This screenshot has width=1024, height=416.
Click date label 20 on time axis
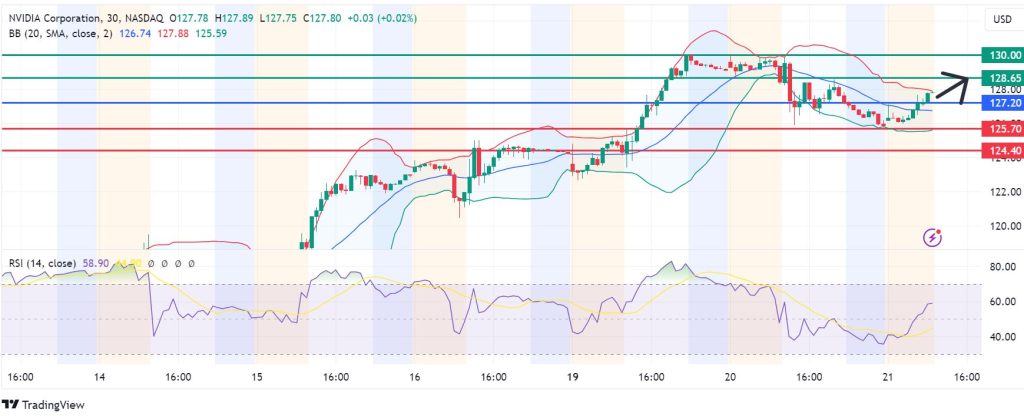(x=731, y=377)
